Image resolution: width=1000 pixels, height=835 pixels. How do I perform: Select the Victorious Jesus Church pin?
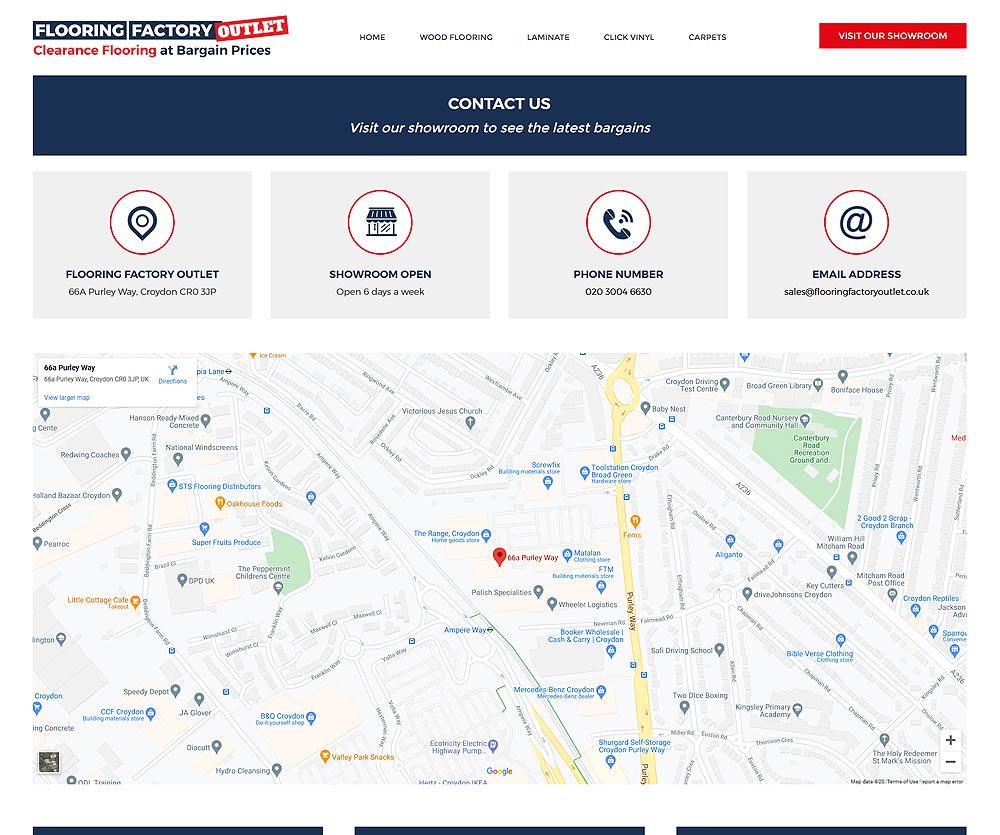coord(470,422)
